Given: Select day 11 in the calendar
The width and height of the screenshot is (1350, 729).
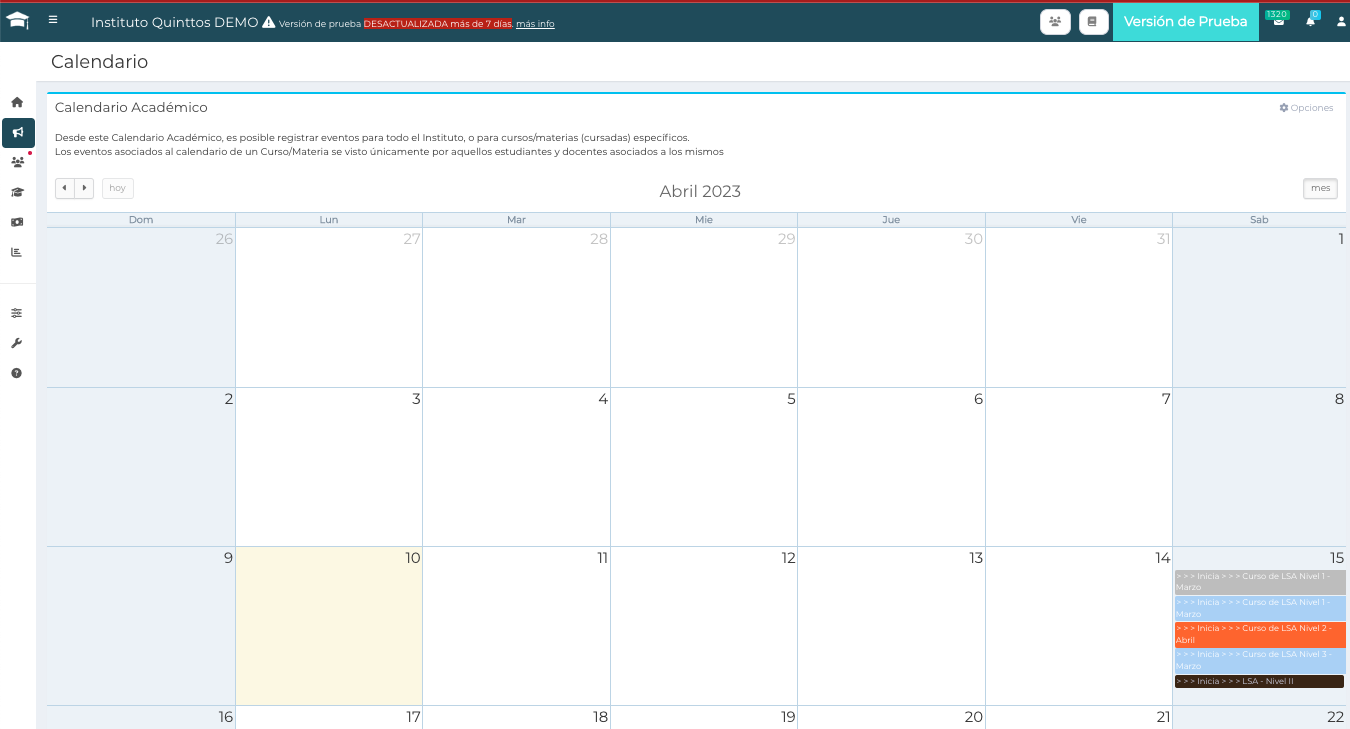Looking at the screenshot, I should [516, 626].
